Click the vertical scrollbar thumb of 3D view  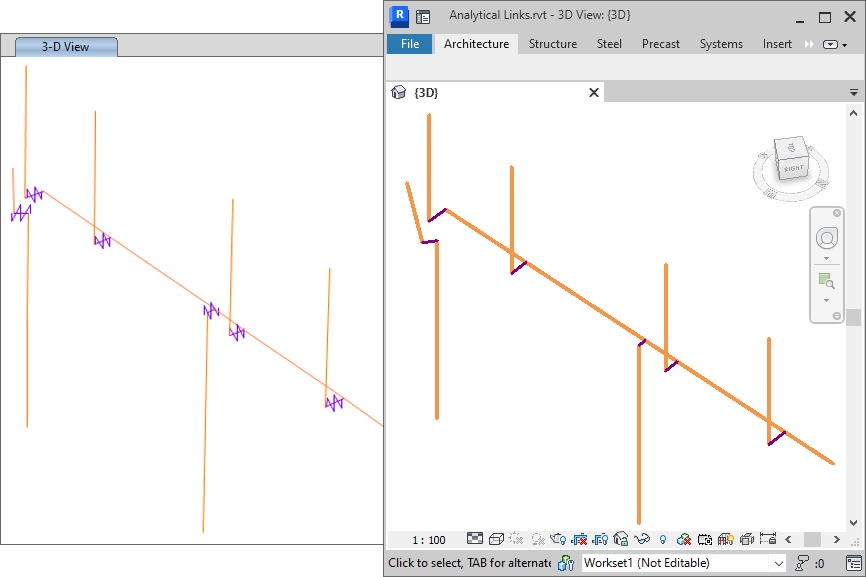[x=853, y=318]
